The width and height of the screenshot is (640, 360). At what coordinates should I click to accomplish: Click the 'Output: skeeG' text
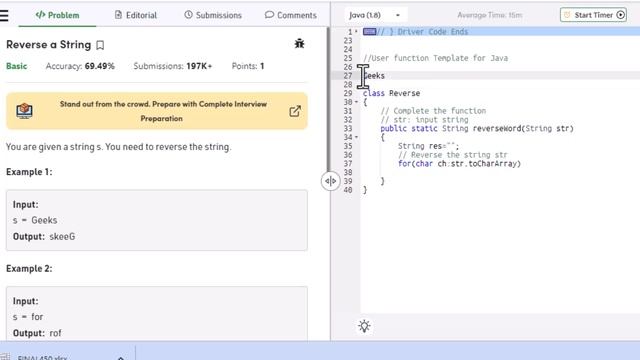pyautogui.click(x=44, y=237)
